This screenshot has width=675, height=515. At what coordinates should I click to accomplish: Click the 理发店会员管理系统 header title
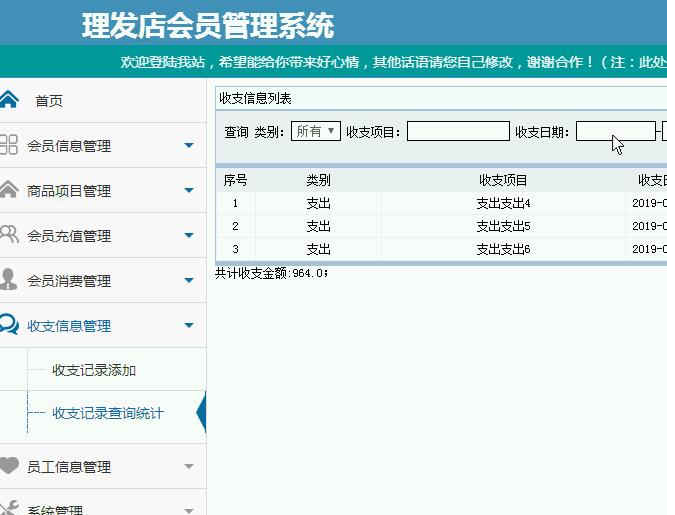208,25
